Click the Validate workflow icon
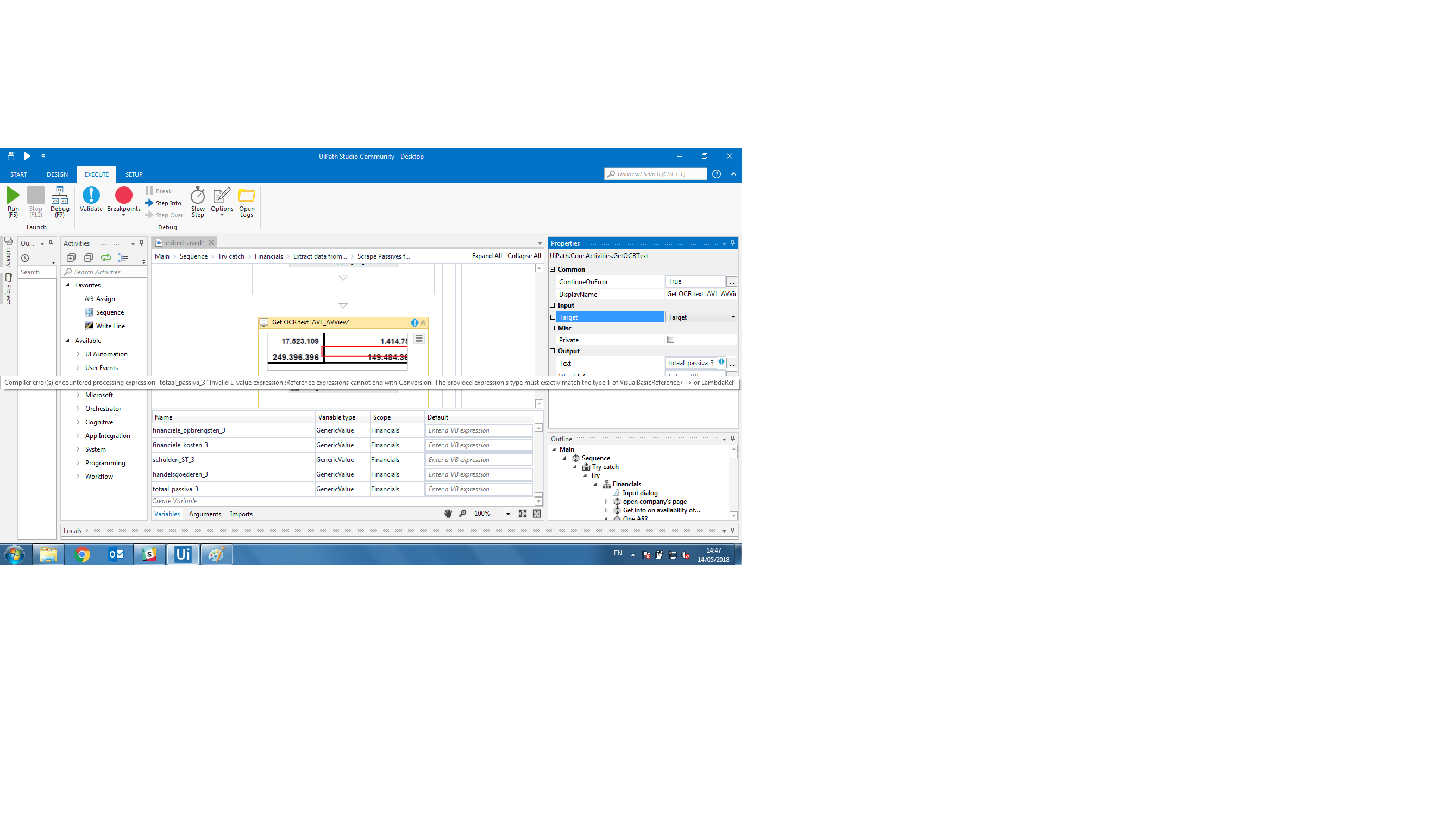This screenshot has height=826, width=1456. (x=91, y=196)
